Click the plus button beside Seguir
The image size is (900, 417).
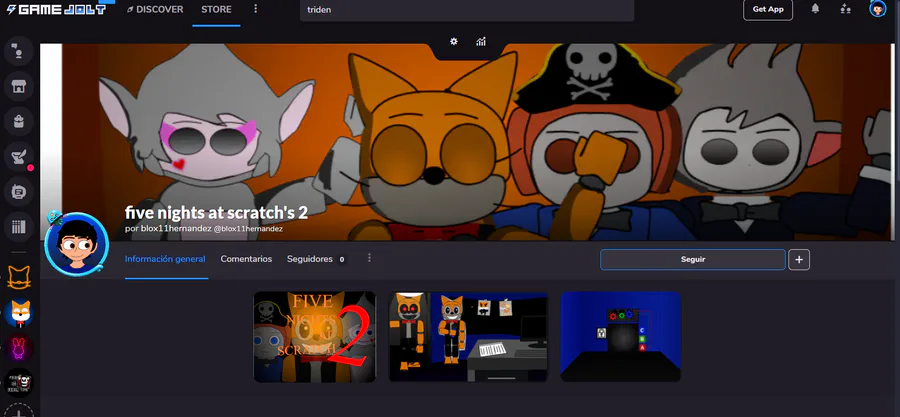pos(799,259)
